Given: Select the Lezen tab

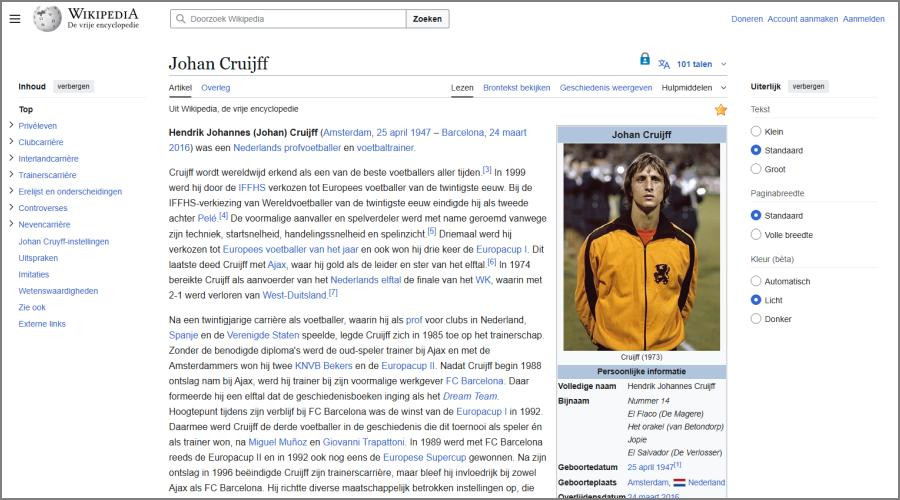Looking at the screenshot, I should pyautogui.click(x=462, y=88).
